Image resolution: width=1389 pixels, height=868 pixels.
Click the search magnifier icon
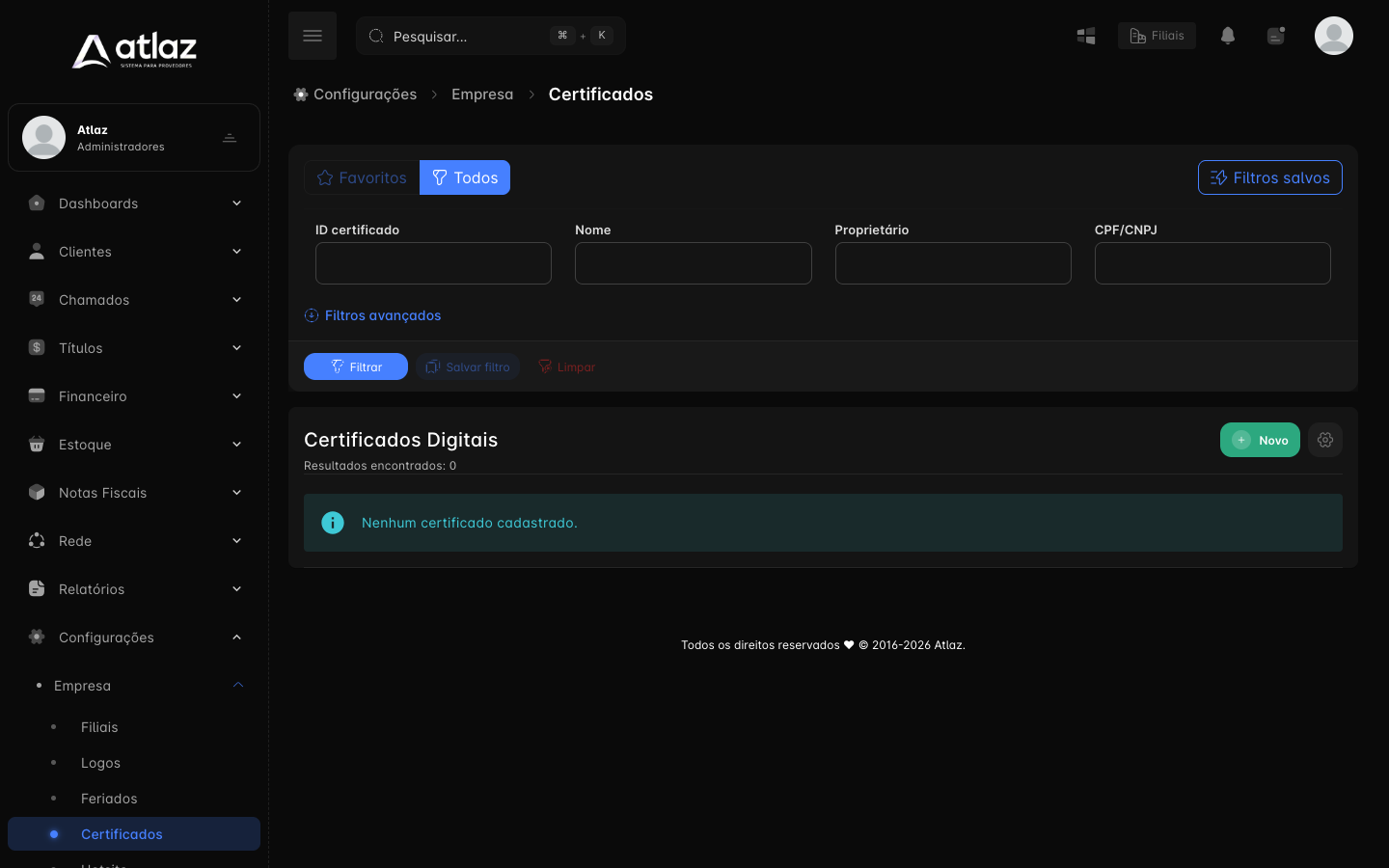click(376, 36)
